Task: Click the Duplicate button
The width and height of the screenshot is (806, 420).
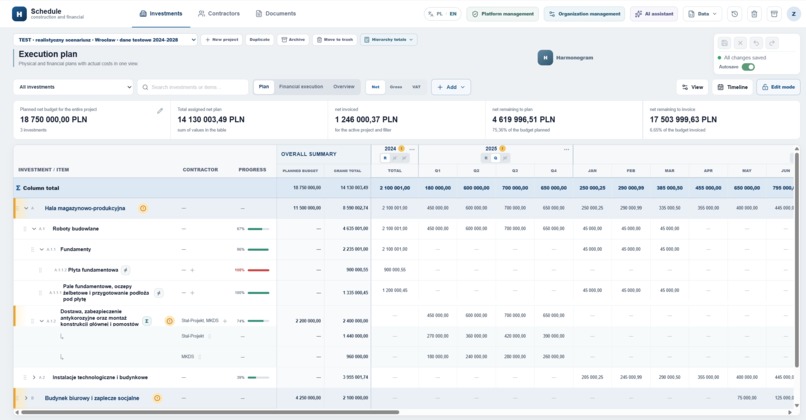Action: pos(260,40)
